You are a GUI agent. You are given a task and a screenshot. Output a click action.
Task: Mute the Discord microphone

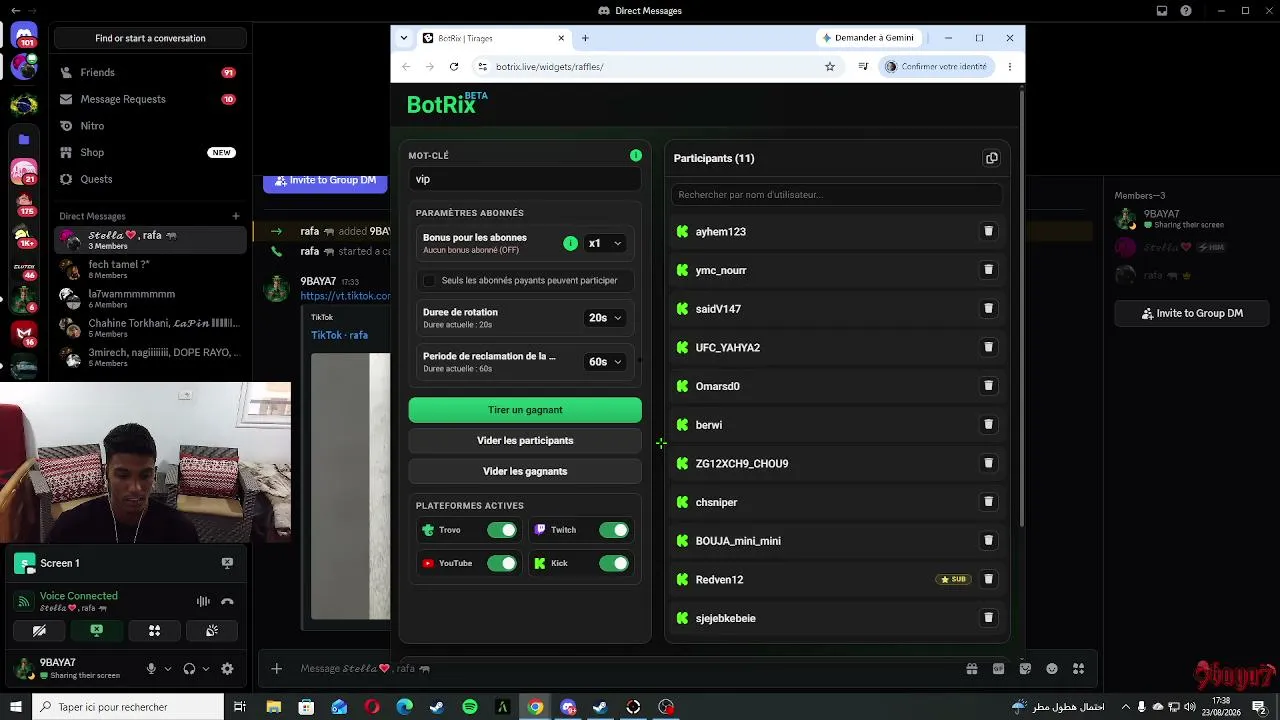pos(152,669)
